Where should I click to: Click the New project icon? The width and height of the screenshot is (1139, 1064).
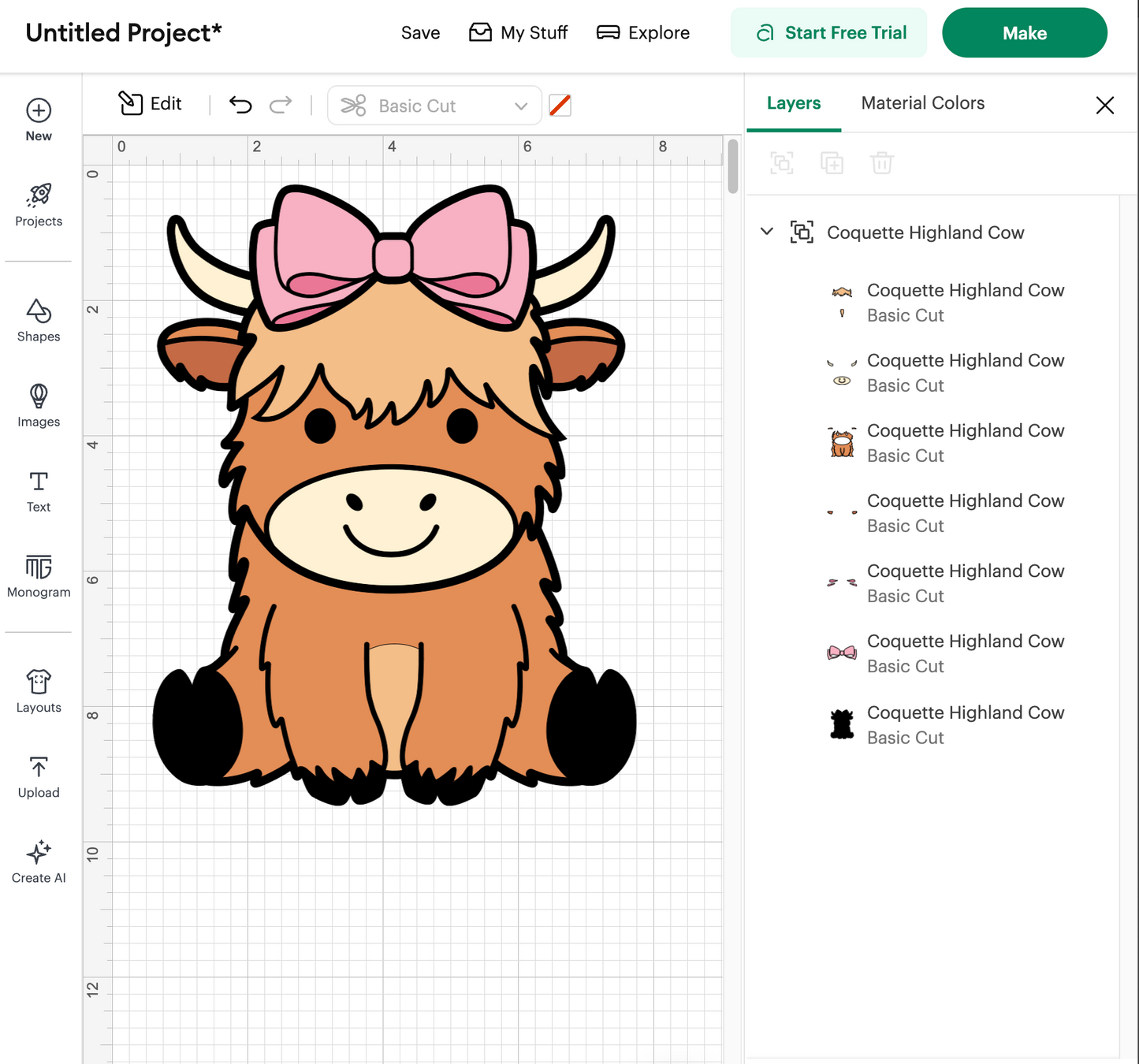tap(39, 110)
